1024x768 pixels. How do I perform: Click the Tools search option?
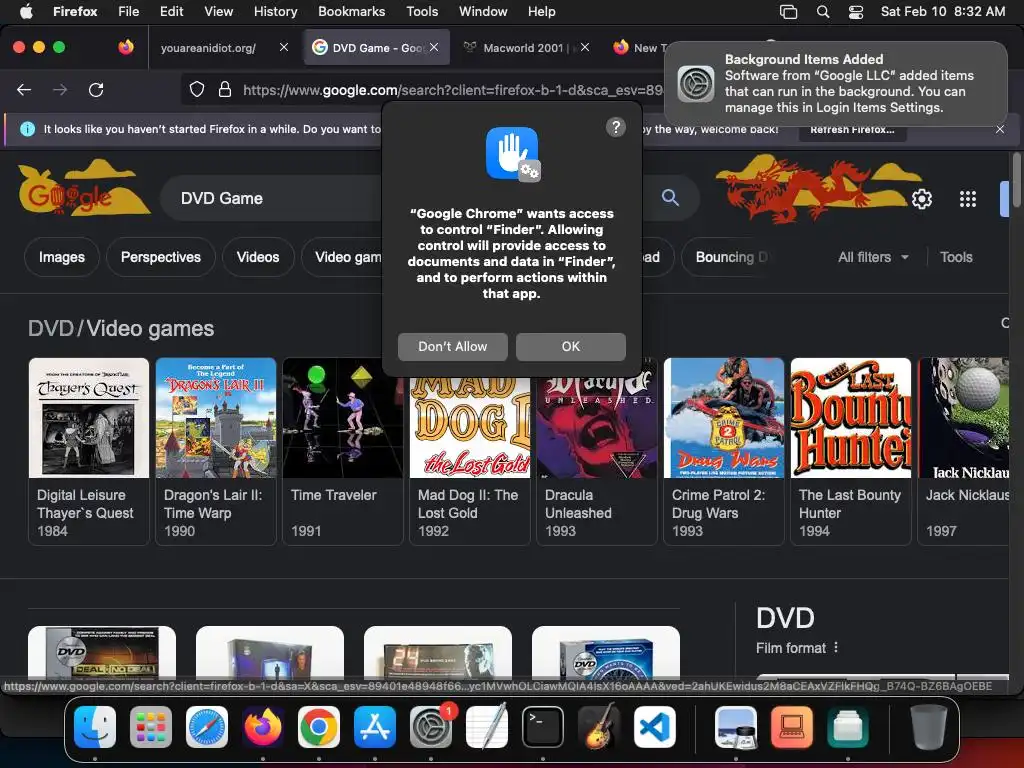pyautogui.click(x=956, y=257)
